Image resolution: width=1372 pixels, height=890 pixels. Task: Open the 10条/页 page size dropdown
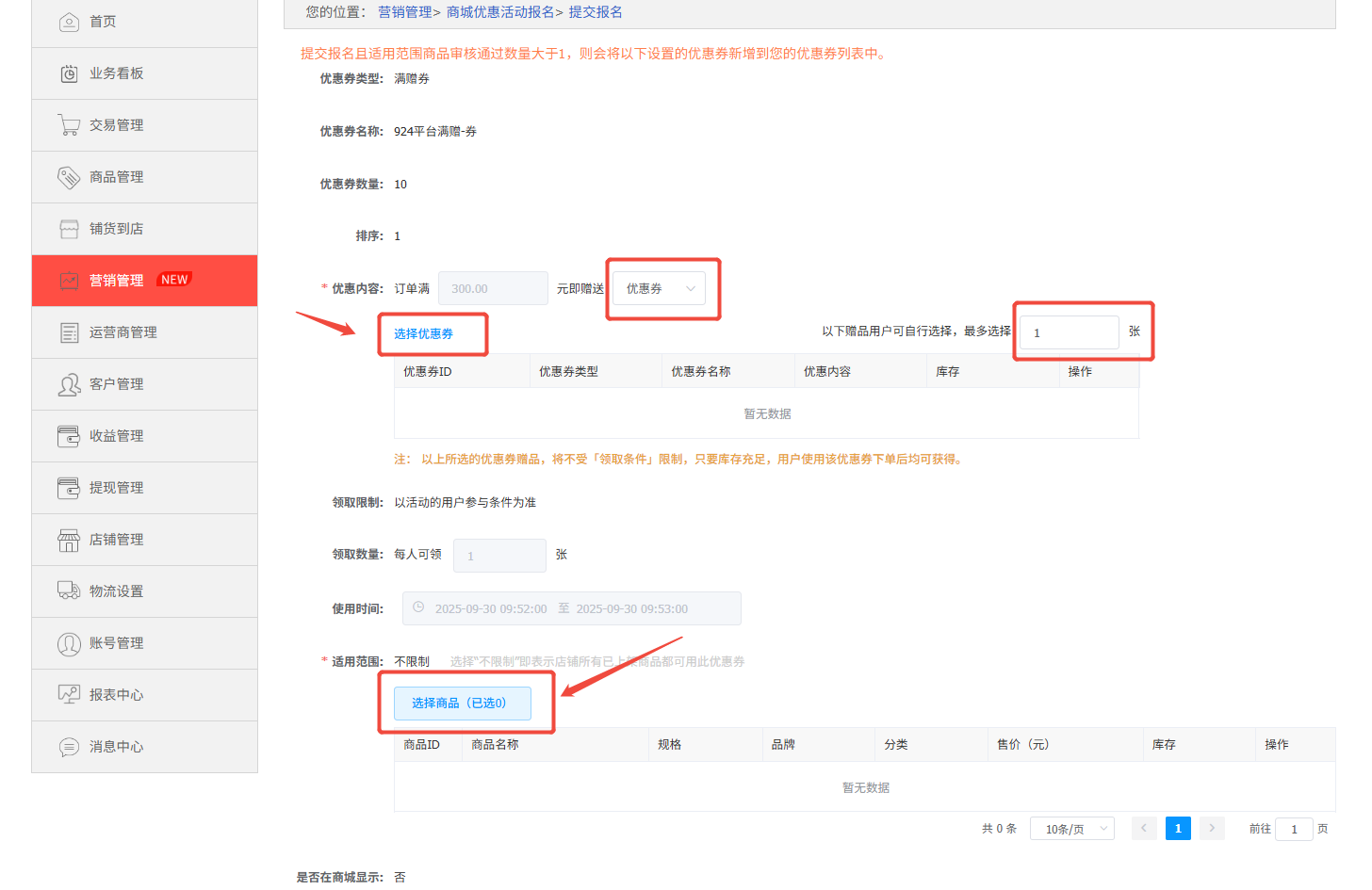click(1071, 828)
